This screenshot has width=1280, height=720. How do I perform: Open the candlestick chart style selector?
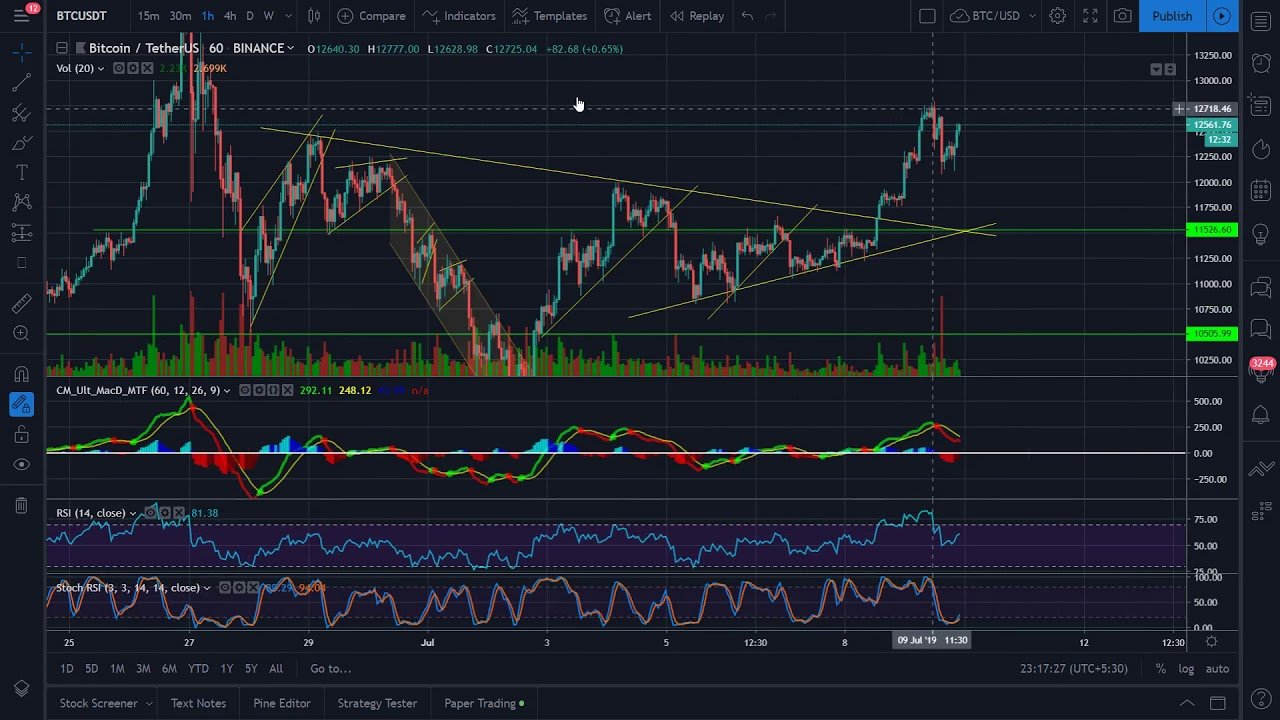[x=314, y=16]
